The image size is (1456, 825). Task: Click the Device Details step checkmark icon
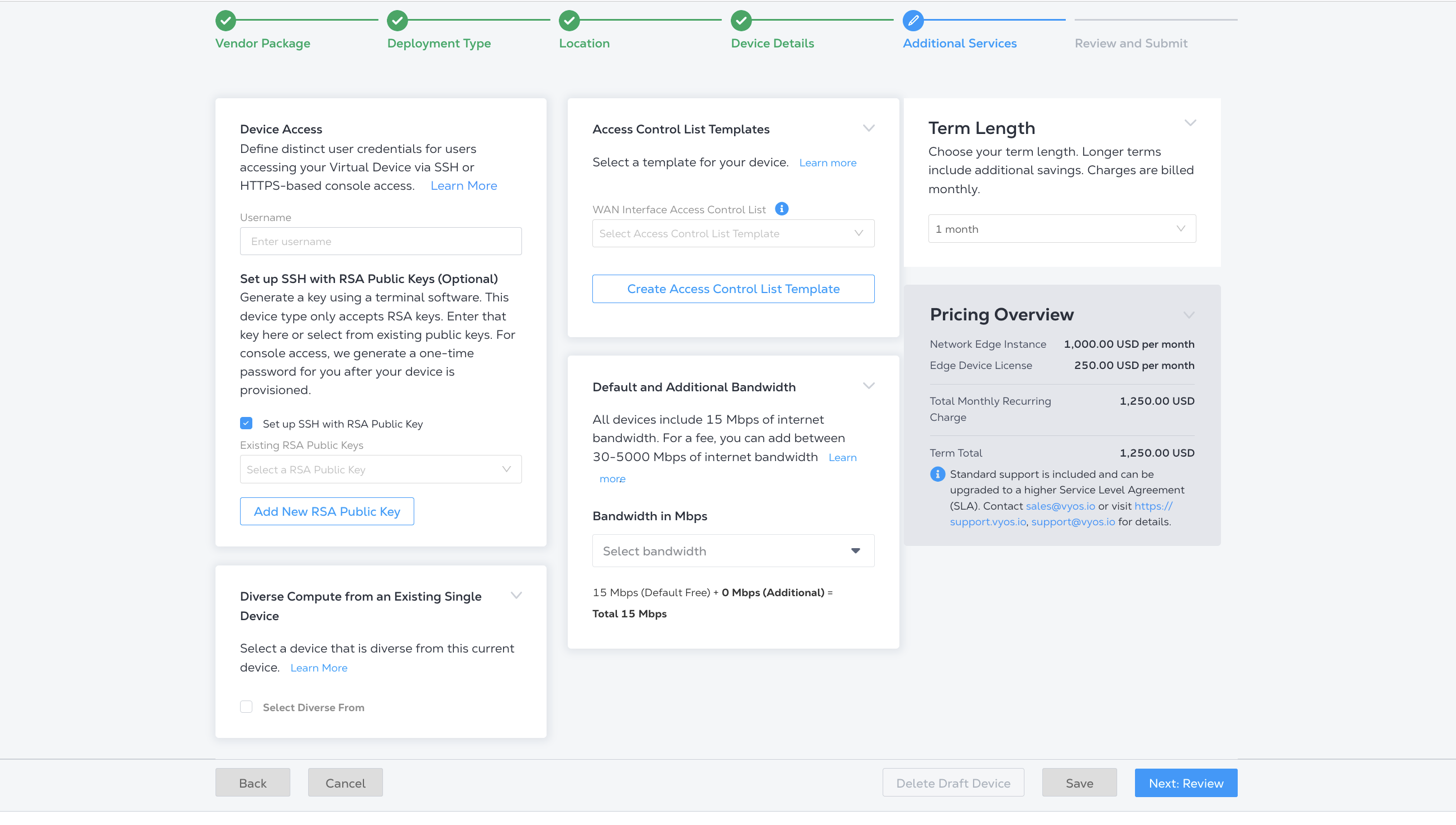pos(741,21)
